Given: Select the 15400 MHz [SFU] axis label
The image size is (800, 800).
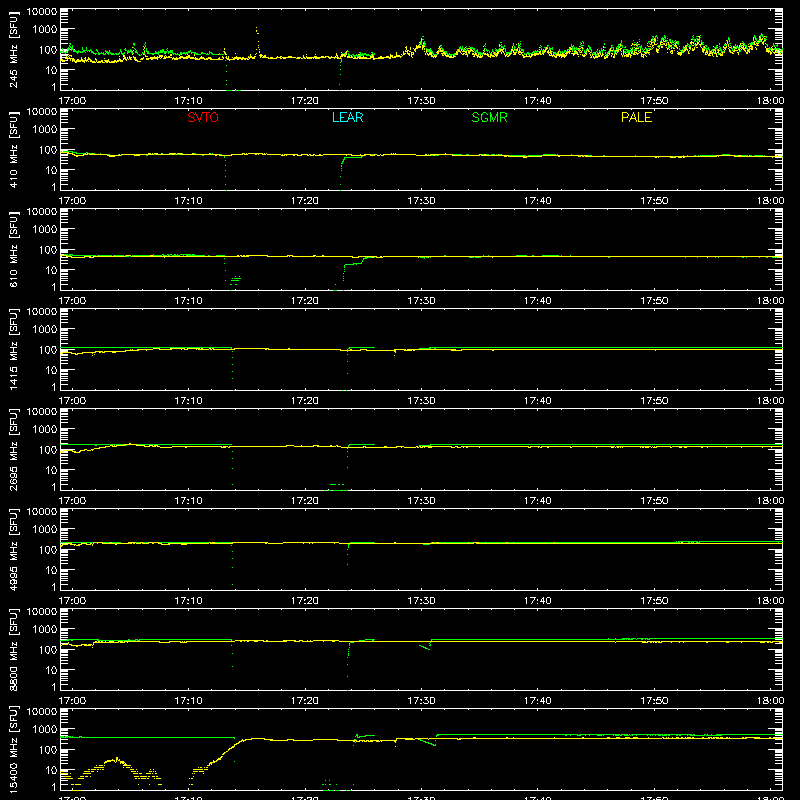Looking at the screenshot, I should pos(14,749).
